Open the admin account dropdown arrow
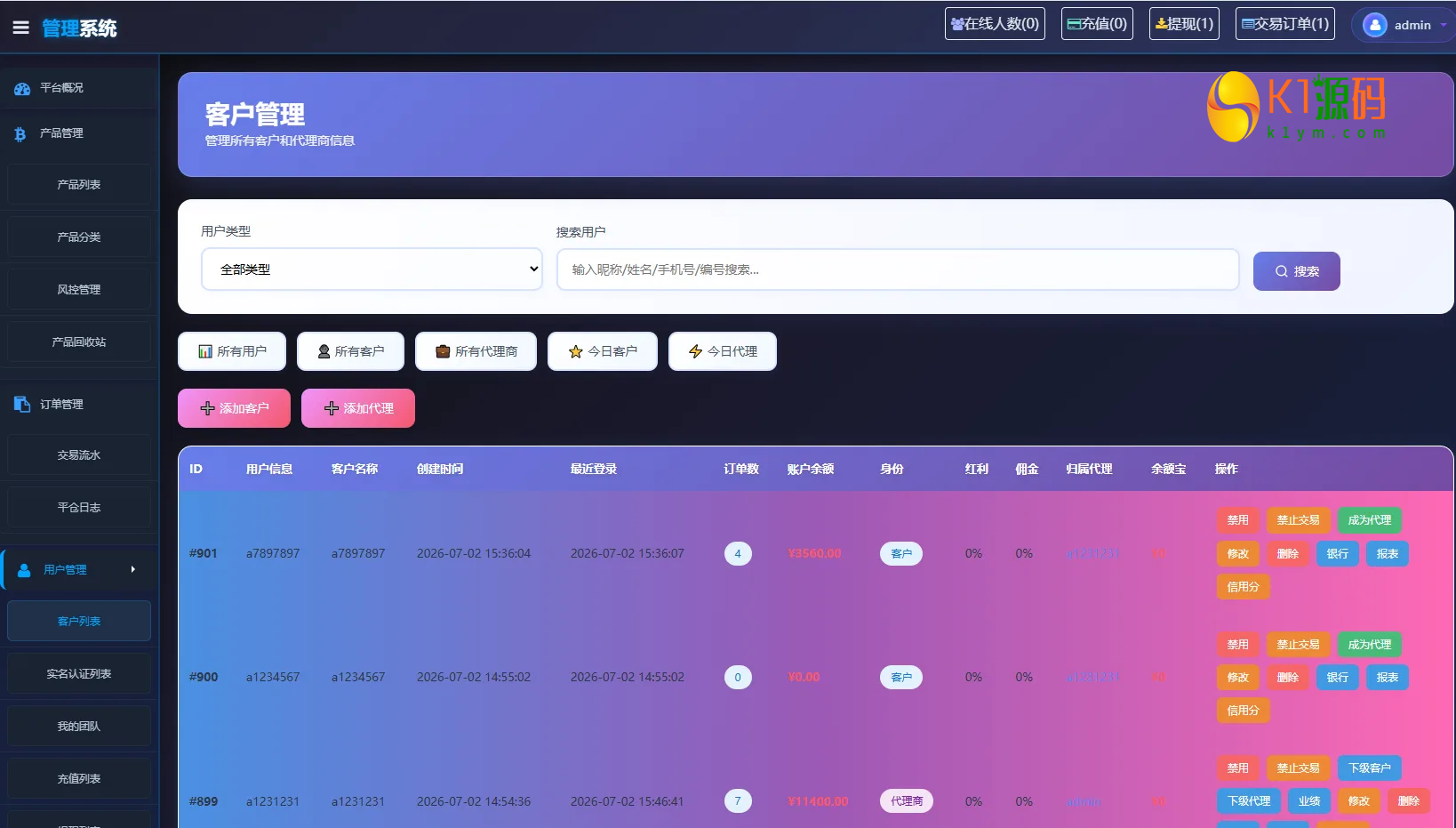1456x828 pixels. pyautogui.click(x=1444, y=25)
